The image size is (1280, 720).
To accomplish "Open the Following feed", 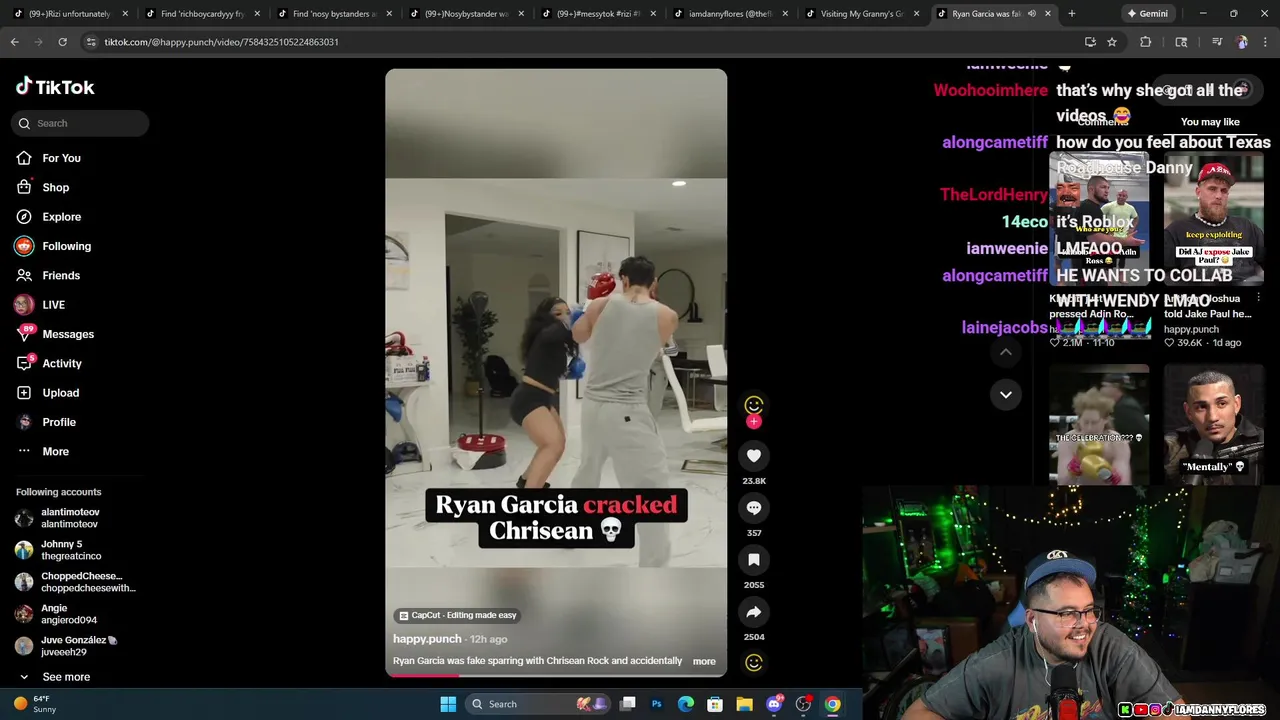I will [x=66, y=246].
